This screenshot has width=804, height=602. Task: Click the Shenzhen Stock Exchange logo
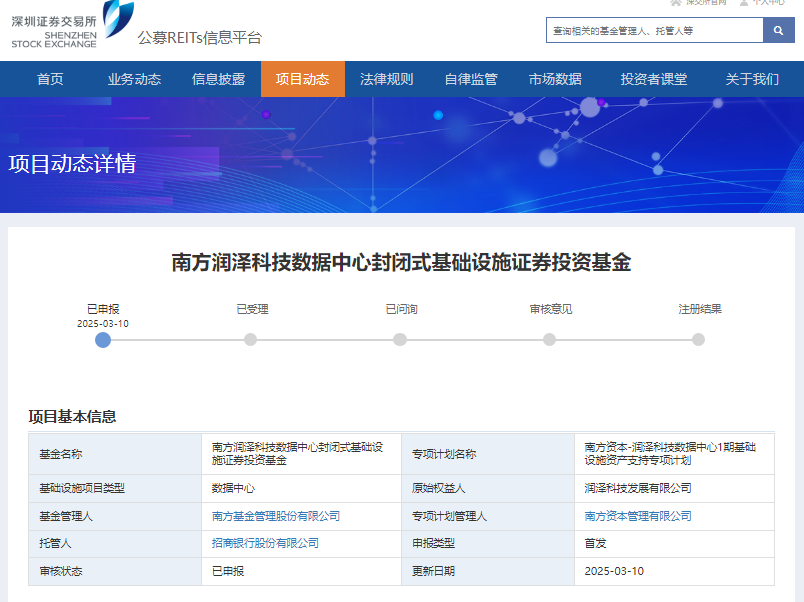(x=72, y=26)
